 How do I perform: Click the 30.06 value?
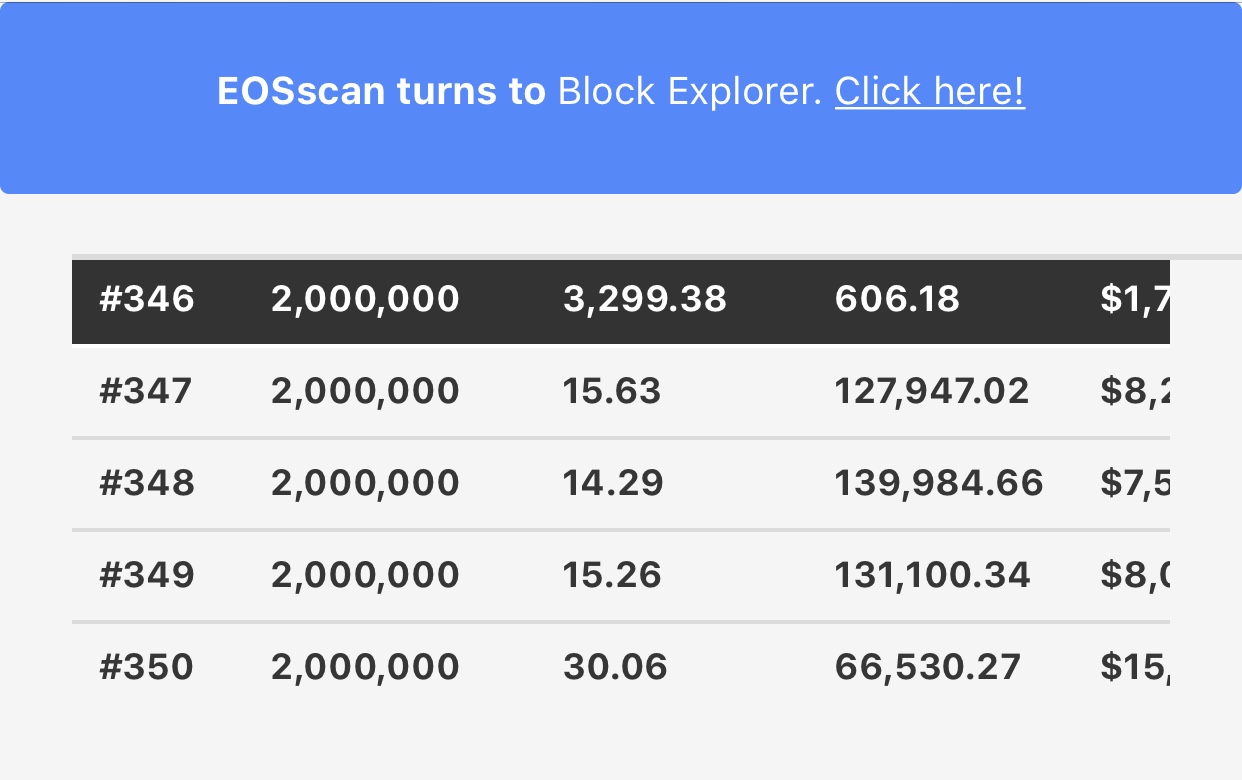click(615, 667)
